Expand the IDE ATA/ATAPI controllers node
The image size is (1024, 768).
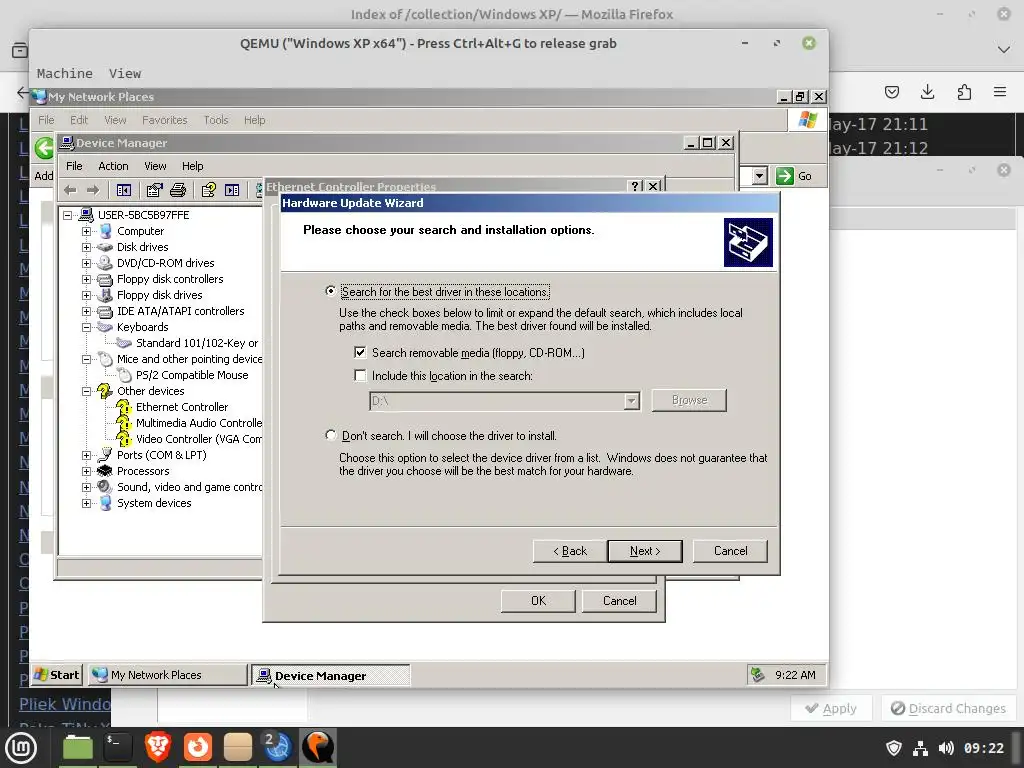tap(86, 312)
